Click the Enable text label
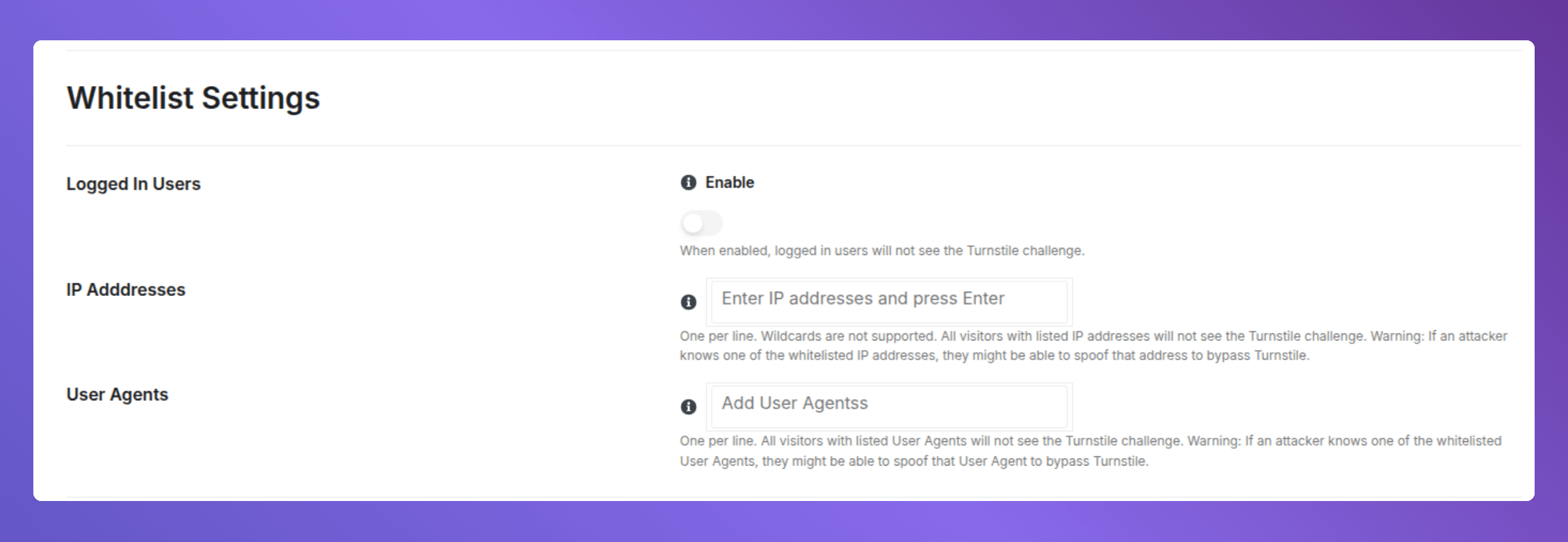This screenshot has width=1568, height=542. coord(729,182)
